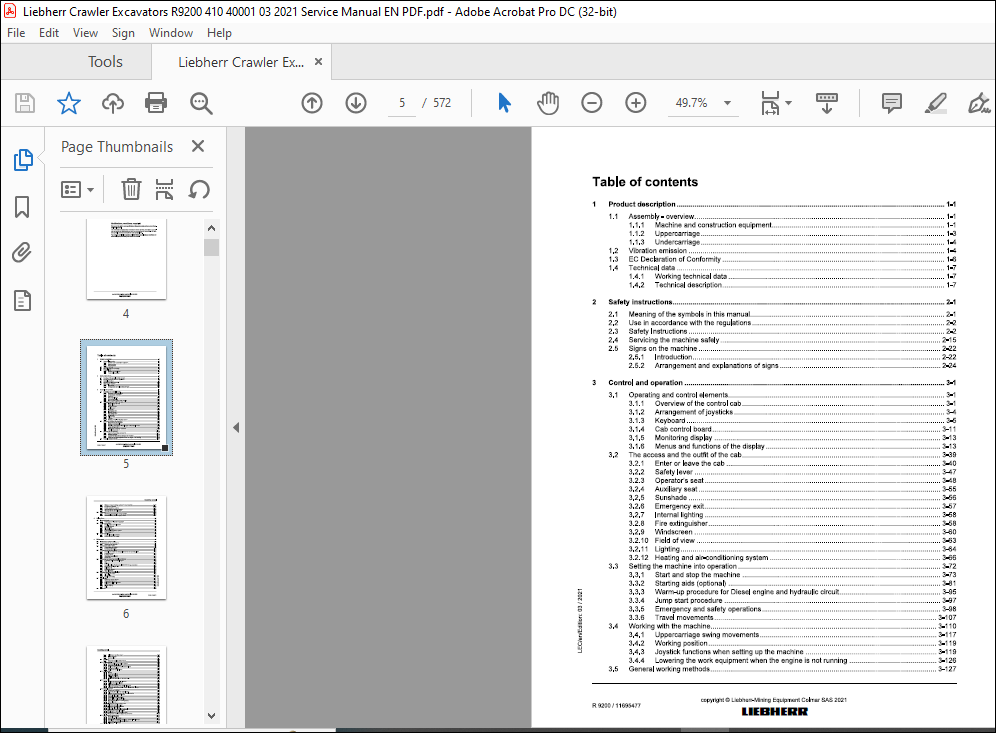996x733 pixels.
Task: Open the Attachments paperclip pane
Action: (22, 253)
